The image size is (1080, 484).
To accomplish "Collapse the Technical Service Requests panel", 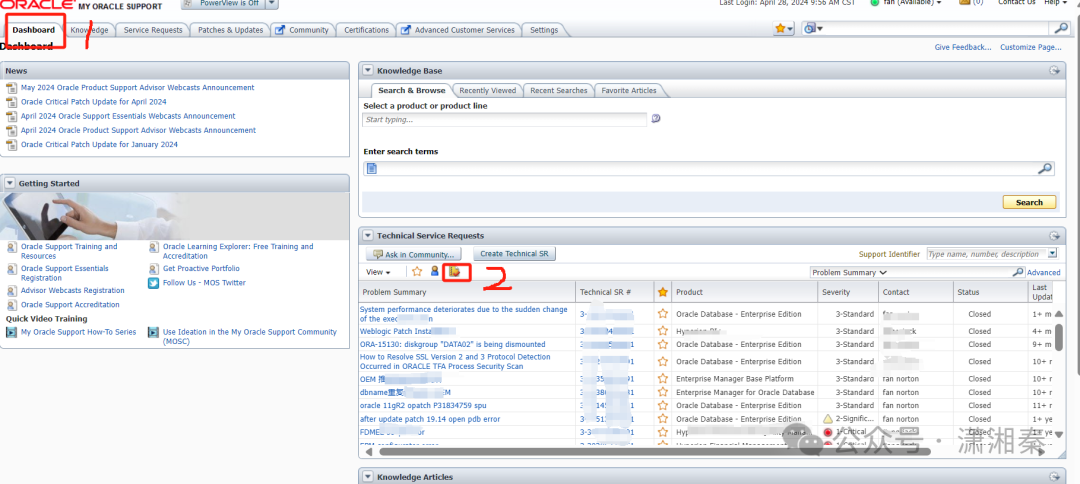I will pyautogui.click(x=368, y=235).
